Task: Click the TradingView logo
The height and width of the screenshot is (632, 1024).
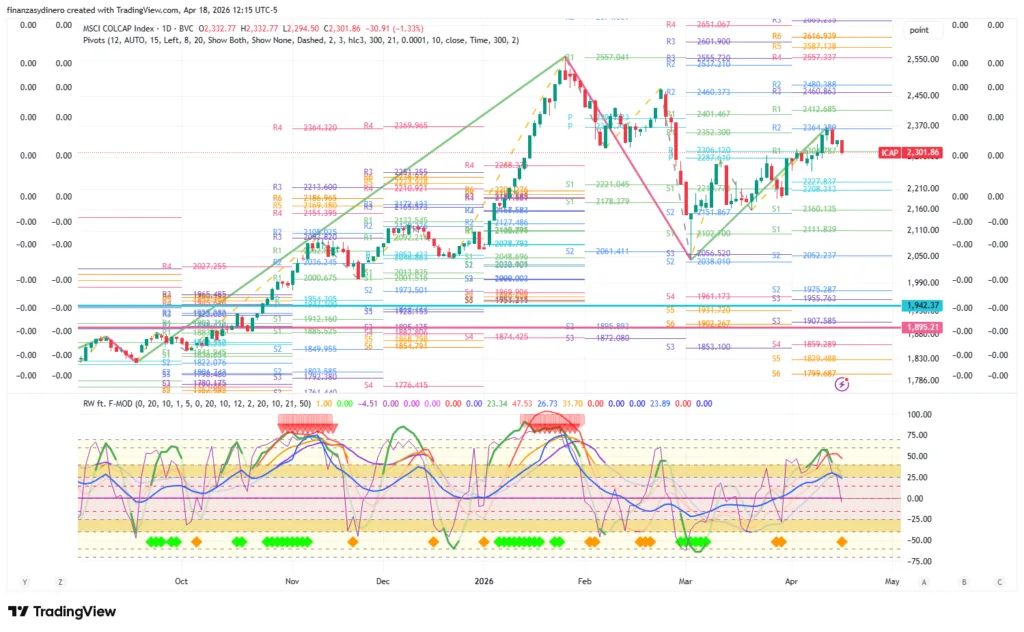Action: point(62,612)
